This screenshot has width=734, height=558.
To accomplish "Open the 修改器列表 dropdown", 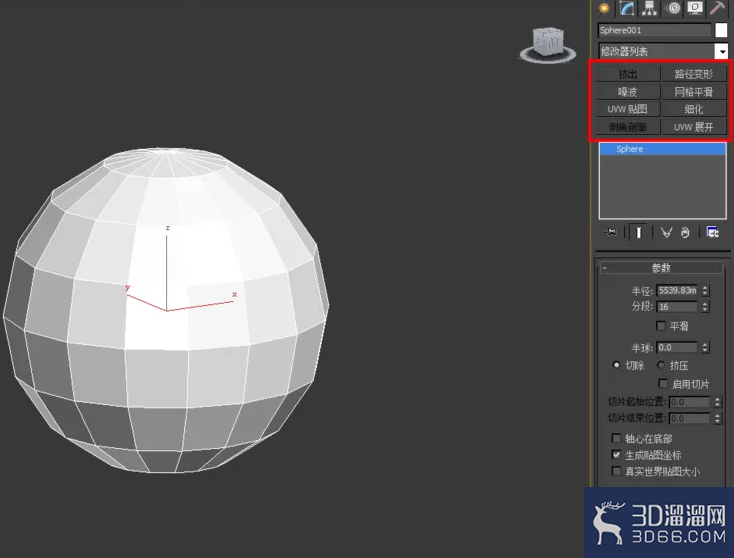I will [663, 51].
